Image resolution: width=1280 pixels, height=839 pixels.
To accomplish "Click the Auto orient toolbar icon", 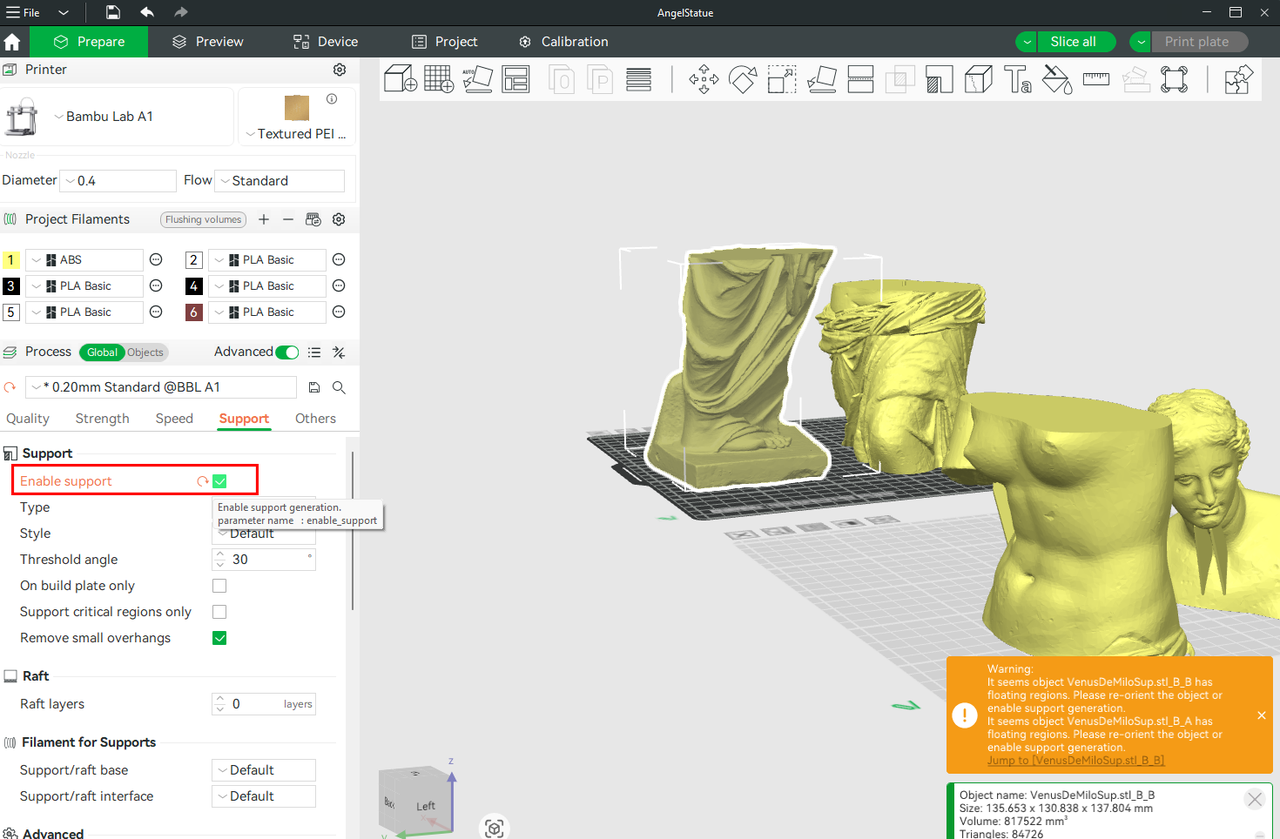I will coord(477,79).
